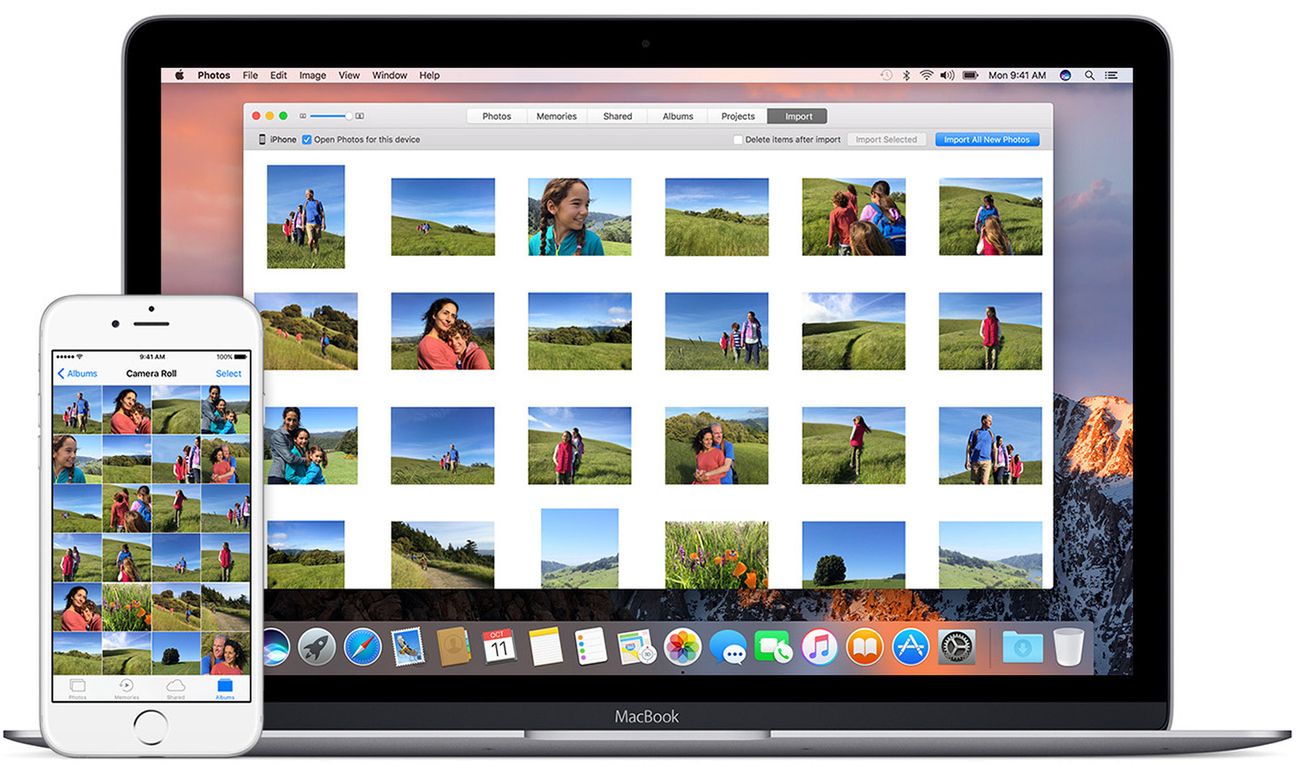
Task: Tap Select on the iPhone Camera Roll
Action: pos(229,373)
